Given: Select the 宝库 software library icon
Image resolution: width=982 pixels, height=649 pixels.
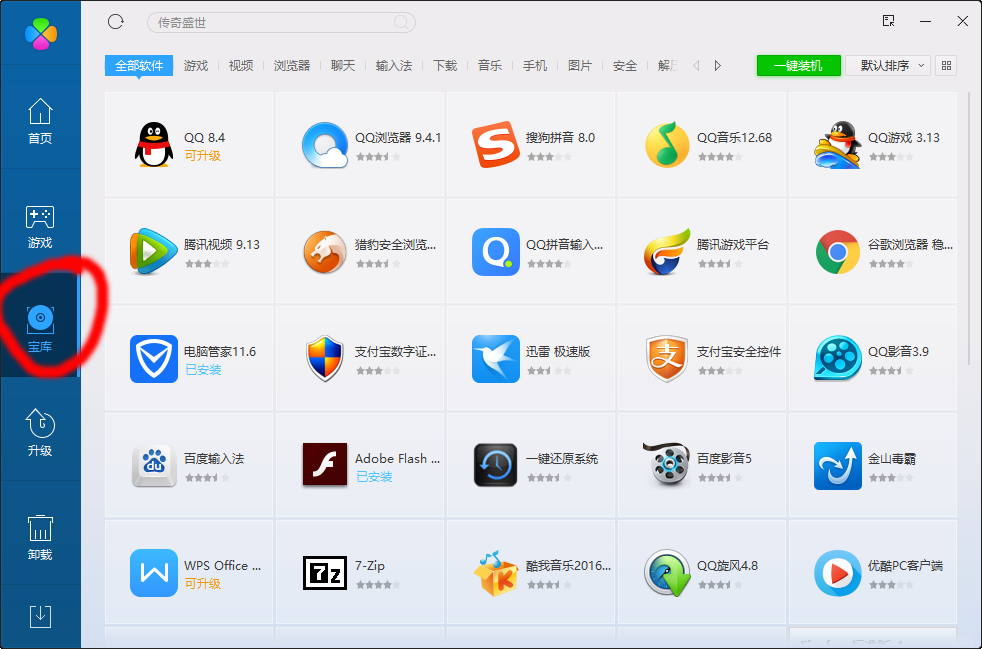Looking at the screenshot, I should (40, 319).
